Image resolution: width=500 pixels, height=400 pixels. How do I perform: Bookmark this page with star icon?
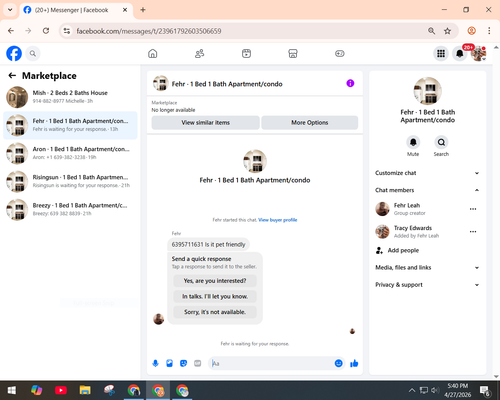point(447,31)
